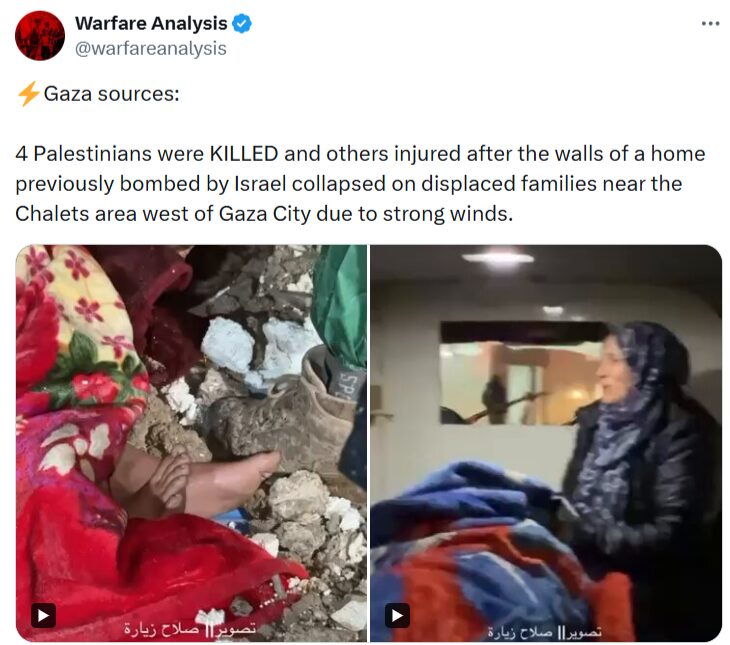Viewport: 730px width, 645px height.
Task: Select the tweet body text about Palestinians
Action: [x=360, y=183]
